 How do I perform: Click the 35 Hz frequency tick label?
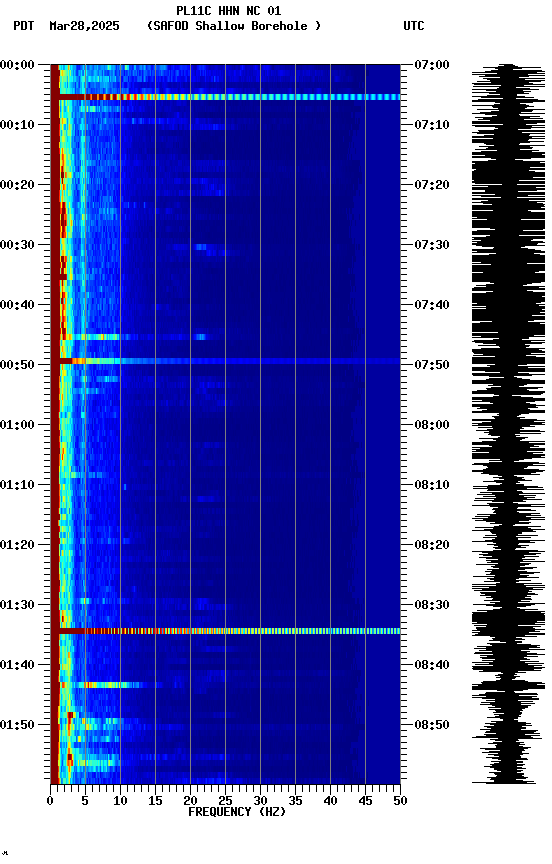click(295, 801)
